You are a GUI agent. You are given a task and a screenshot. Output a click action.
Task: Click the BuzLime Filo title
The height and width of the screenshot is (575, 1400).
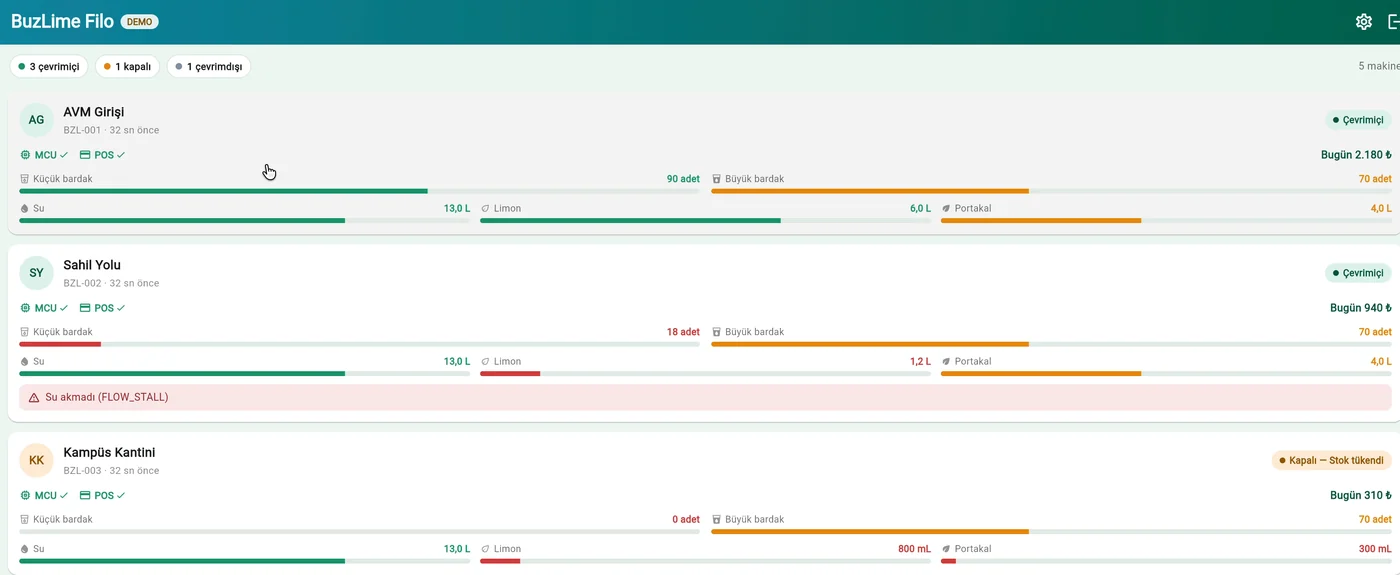pos(62,22)
